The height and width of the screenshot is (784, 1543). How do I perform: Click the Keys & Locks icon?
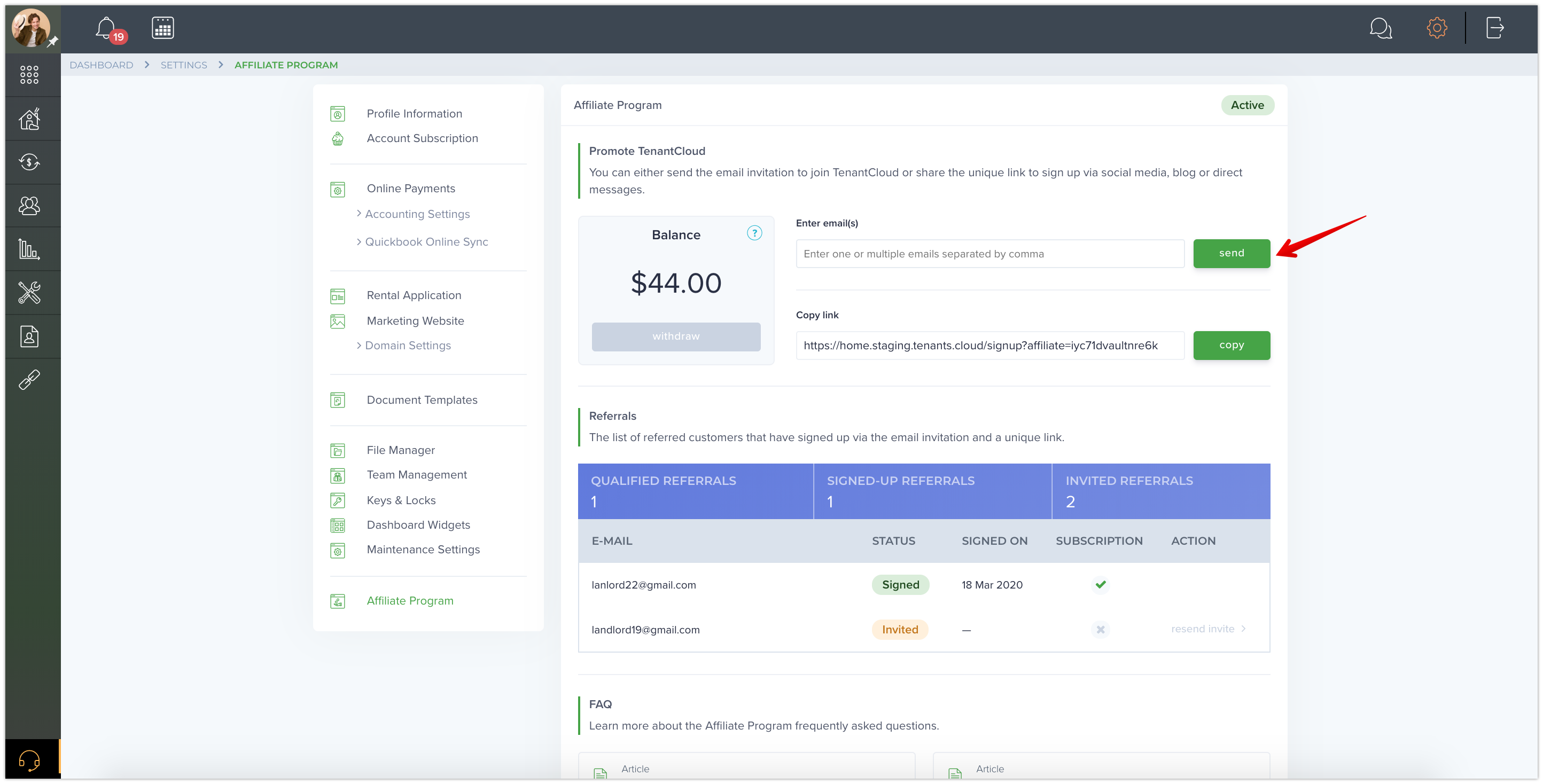tap(338, 501)
